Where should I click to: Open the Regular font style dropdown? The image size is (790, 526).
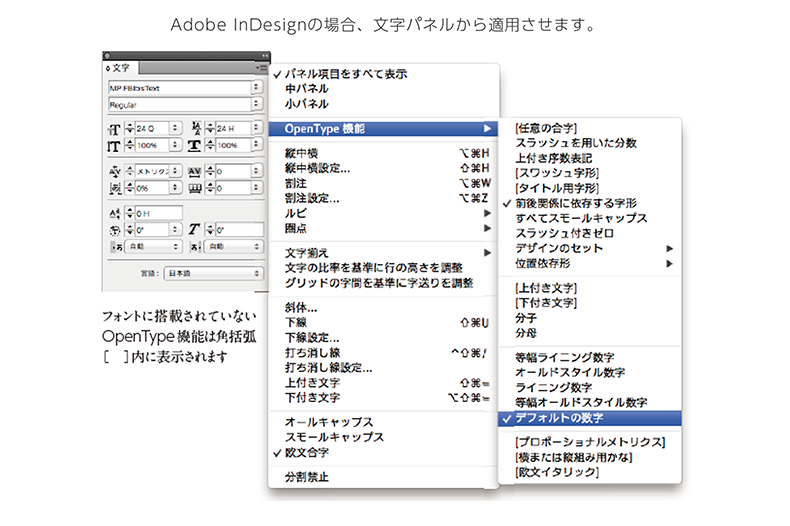256,104
